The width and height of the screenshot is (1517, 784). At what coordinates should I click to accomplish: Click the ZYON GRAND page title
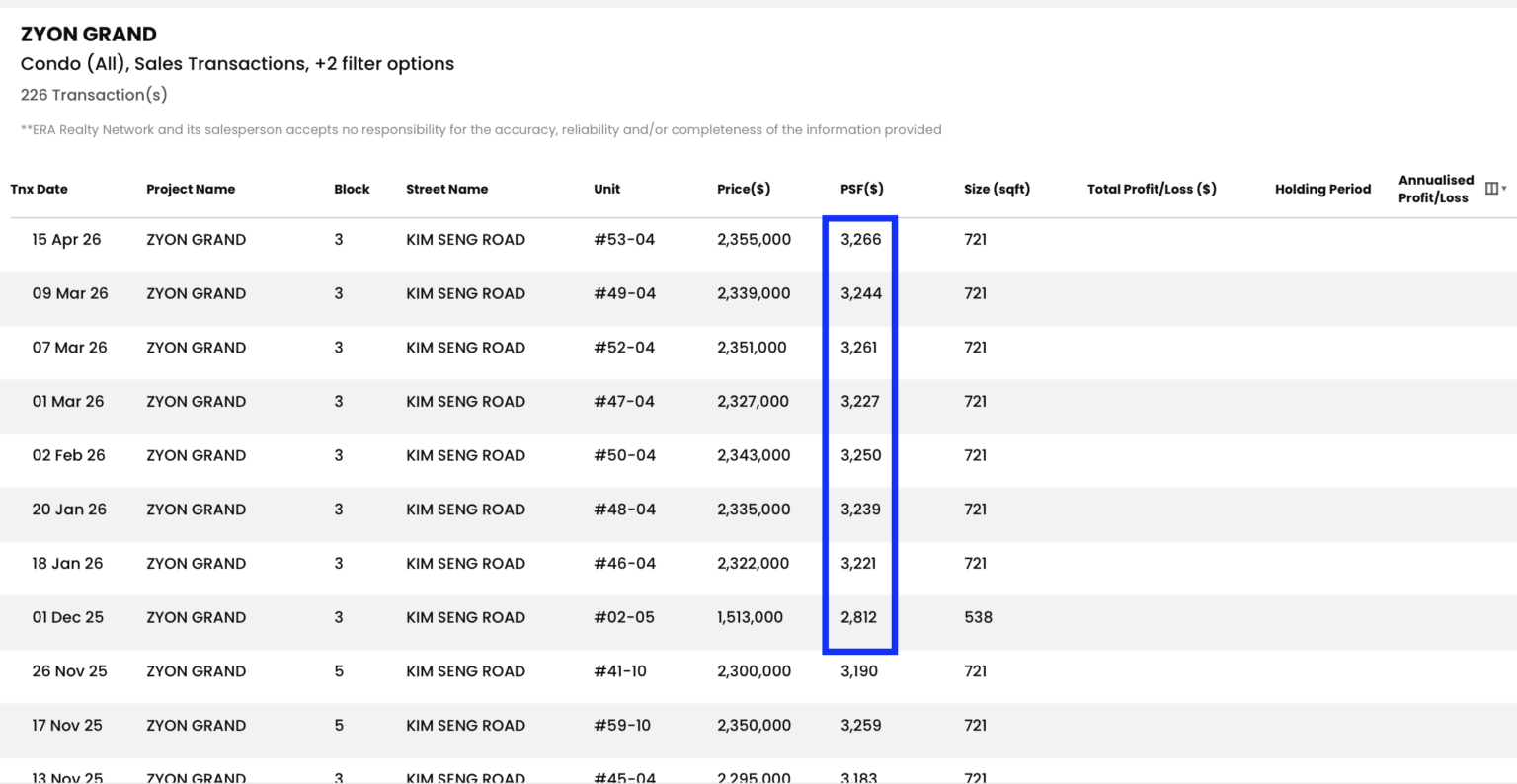[x=89, y=34]
